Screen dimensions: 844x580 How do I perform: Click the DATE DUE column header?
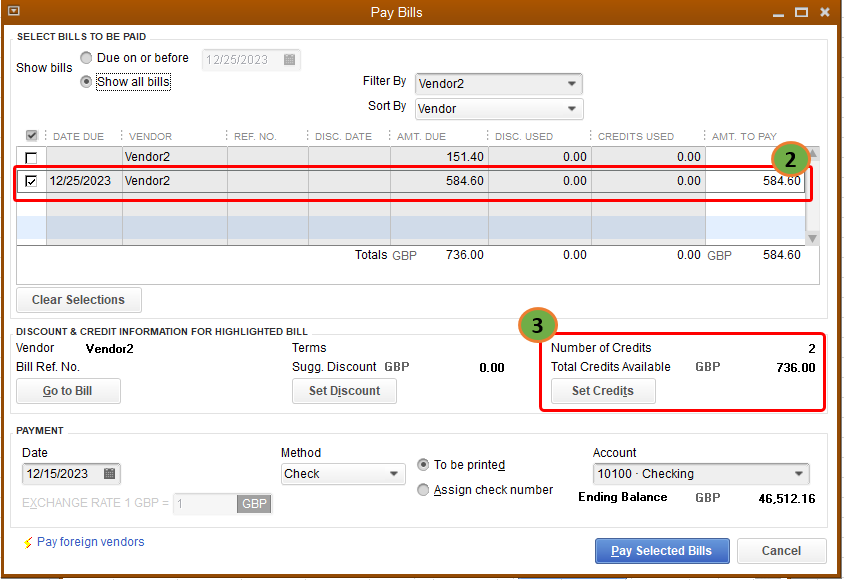[x=78, y=137]
